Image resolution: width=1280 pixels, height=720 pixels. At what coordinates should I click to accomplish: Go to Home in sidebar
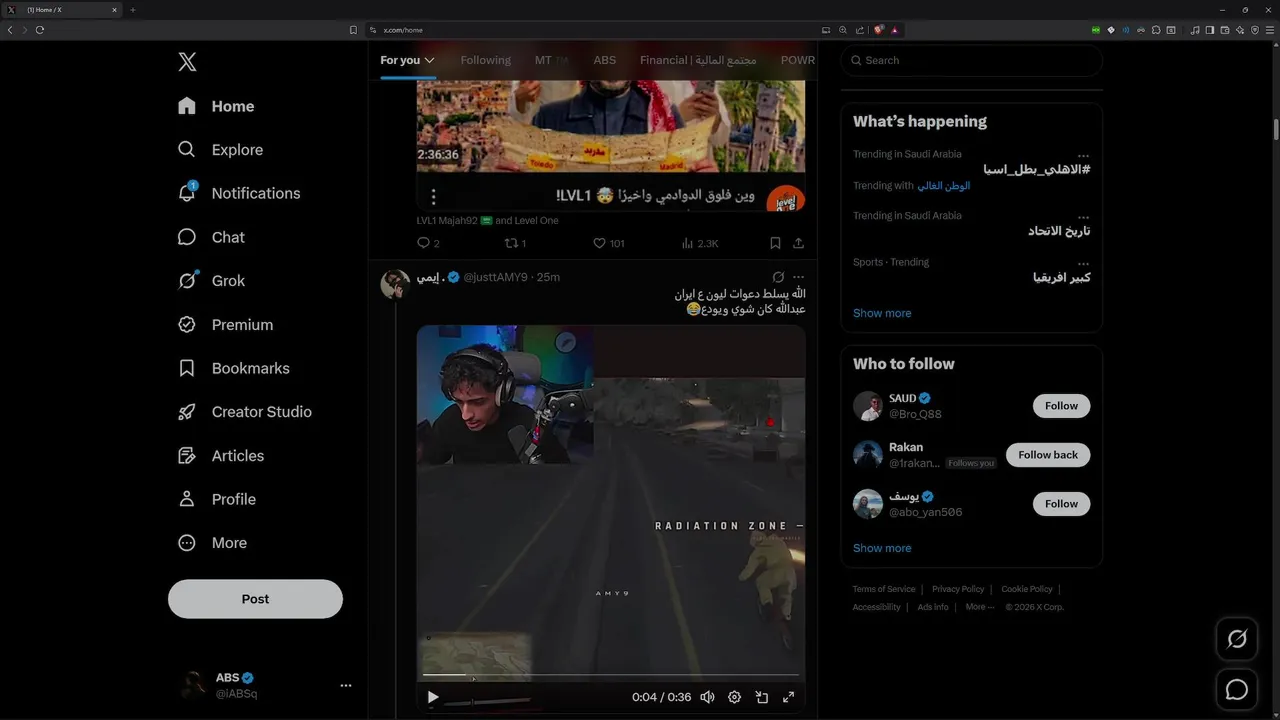[216, 106]
